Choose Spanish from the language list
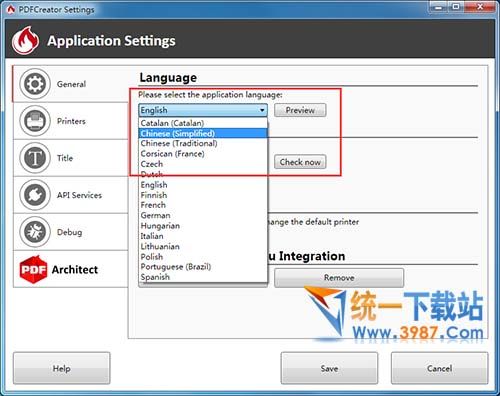500x396 pixels. [203, 277]
